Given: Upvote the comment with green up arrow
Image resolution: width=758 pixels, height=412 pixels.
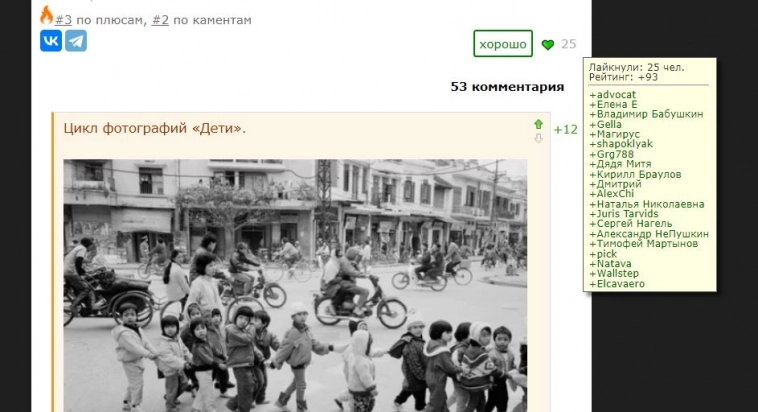Looking at the screenshot, I should [x=538, y=124].
